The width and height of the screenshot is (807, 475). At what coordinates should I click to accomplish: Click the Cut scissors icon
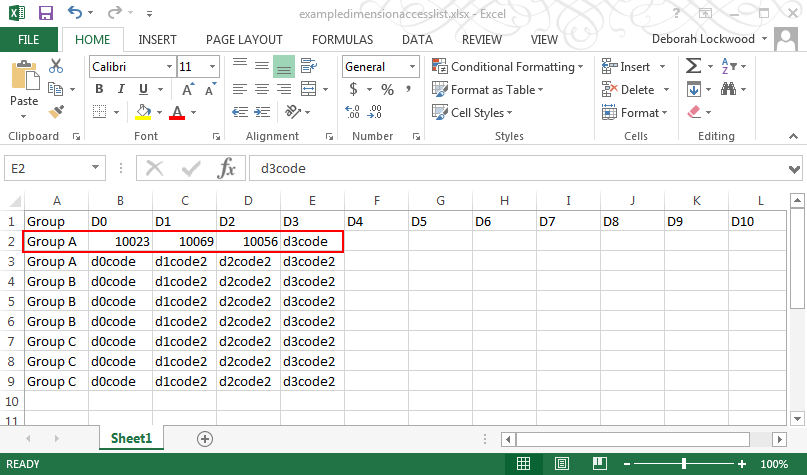click(56, 66)
